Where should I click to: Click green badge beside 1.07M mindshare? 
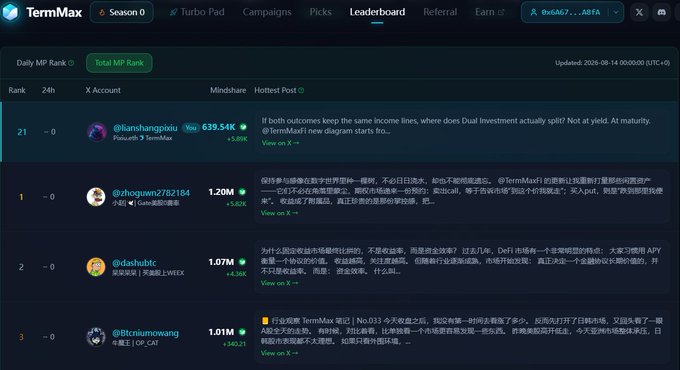242,262
